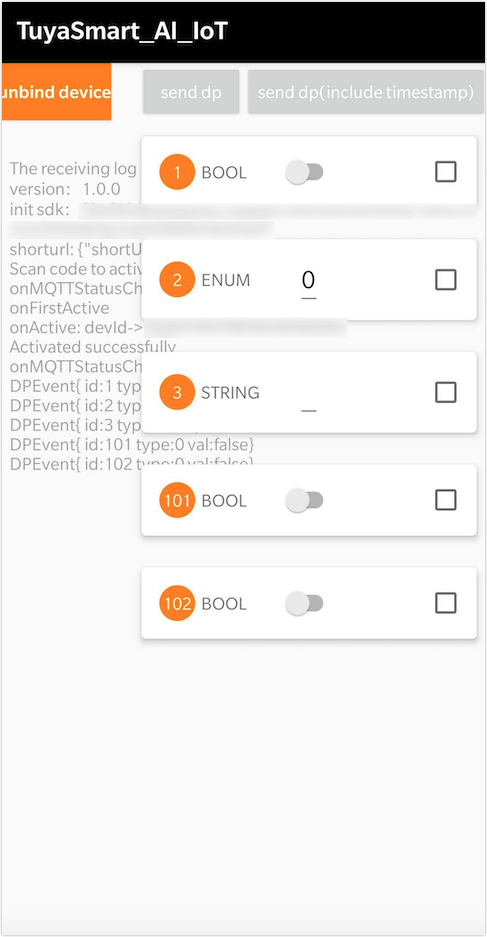Viewport: 487px width, 937px height.
Task: Focus the ENUM value field showing 0
Action: [x=308, y=281]
